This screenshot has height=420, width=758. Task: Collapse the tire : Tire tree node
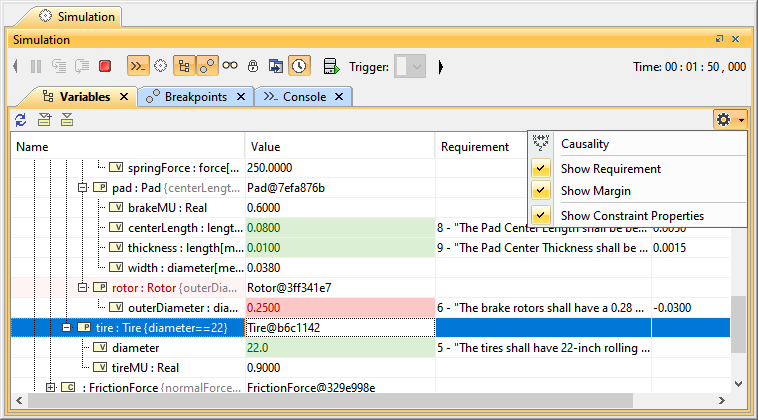[66, 327]
